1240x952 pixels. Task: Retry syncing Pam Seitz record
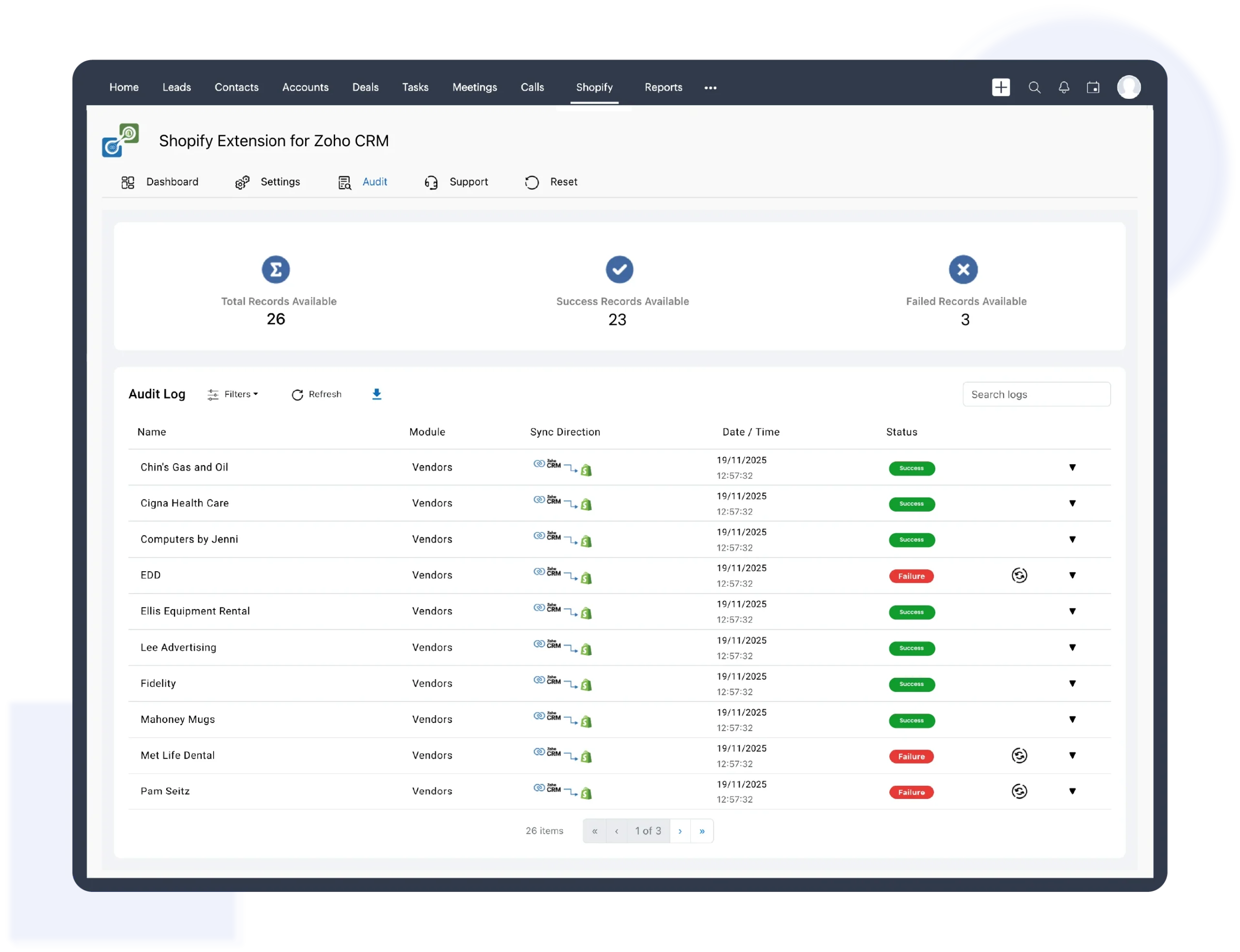point(1020,792)
